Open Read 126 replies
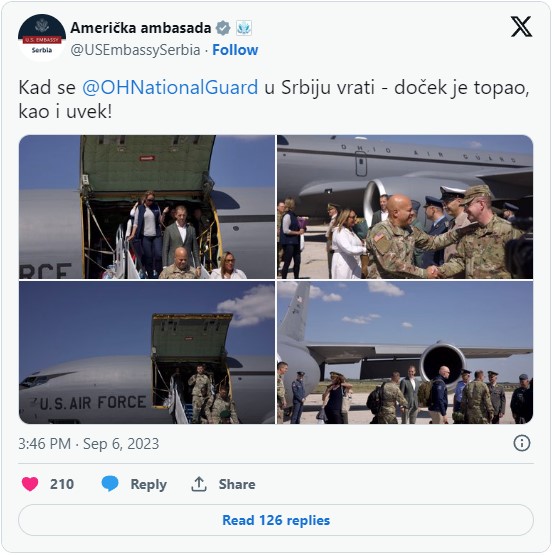This screenshot has width=555, height=556. 276,521
